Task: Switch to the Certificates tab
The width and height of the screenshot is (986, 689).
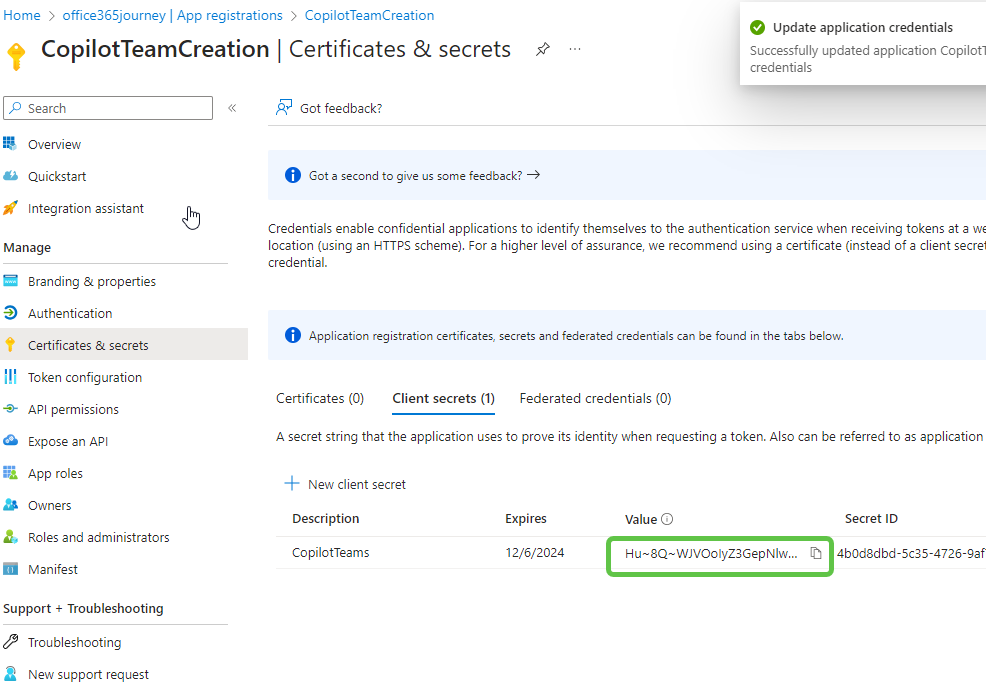Action: 319,398
